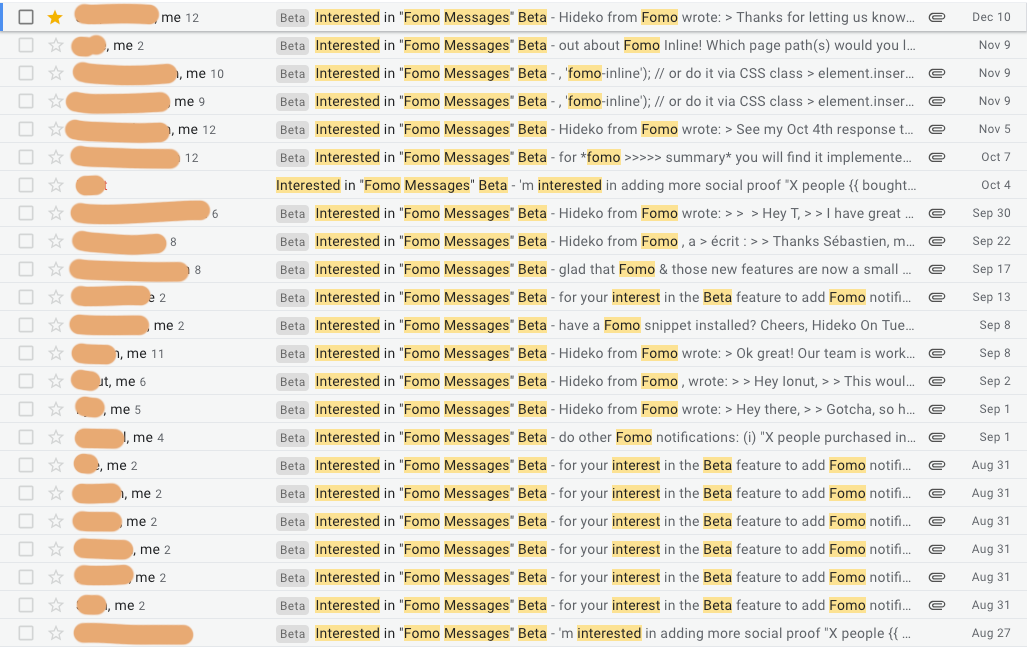The width and height of the screenshot is (1028, 647).
Task: Click sender 'me 12' on Dec 10 row
Action: [x=180, y=18]
